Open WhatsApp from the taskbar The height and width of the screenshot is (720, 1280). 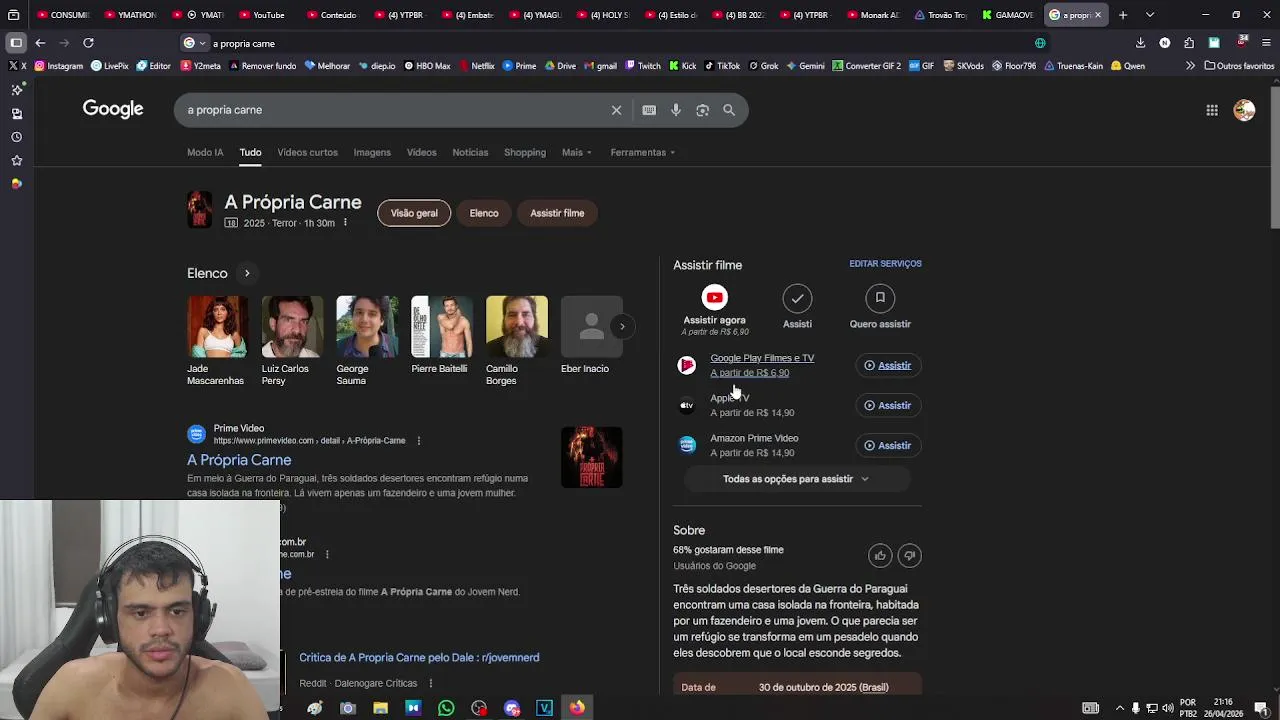[x=446, y=708]
